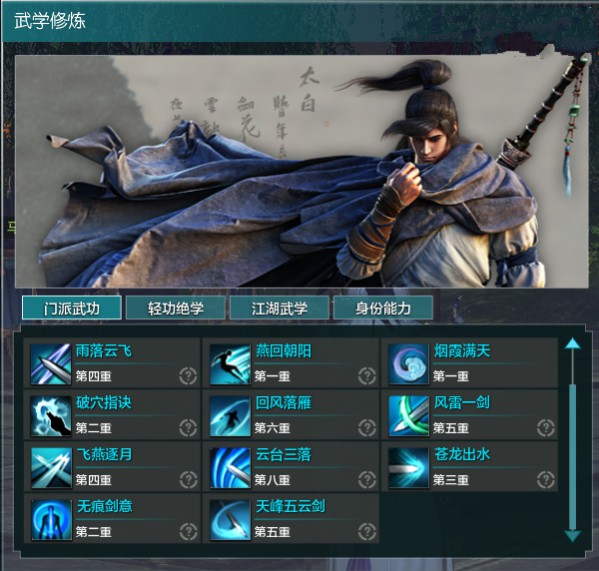Select the 飞燕逐月 skill icon

[51, 468]
